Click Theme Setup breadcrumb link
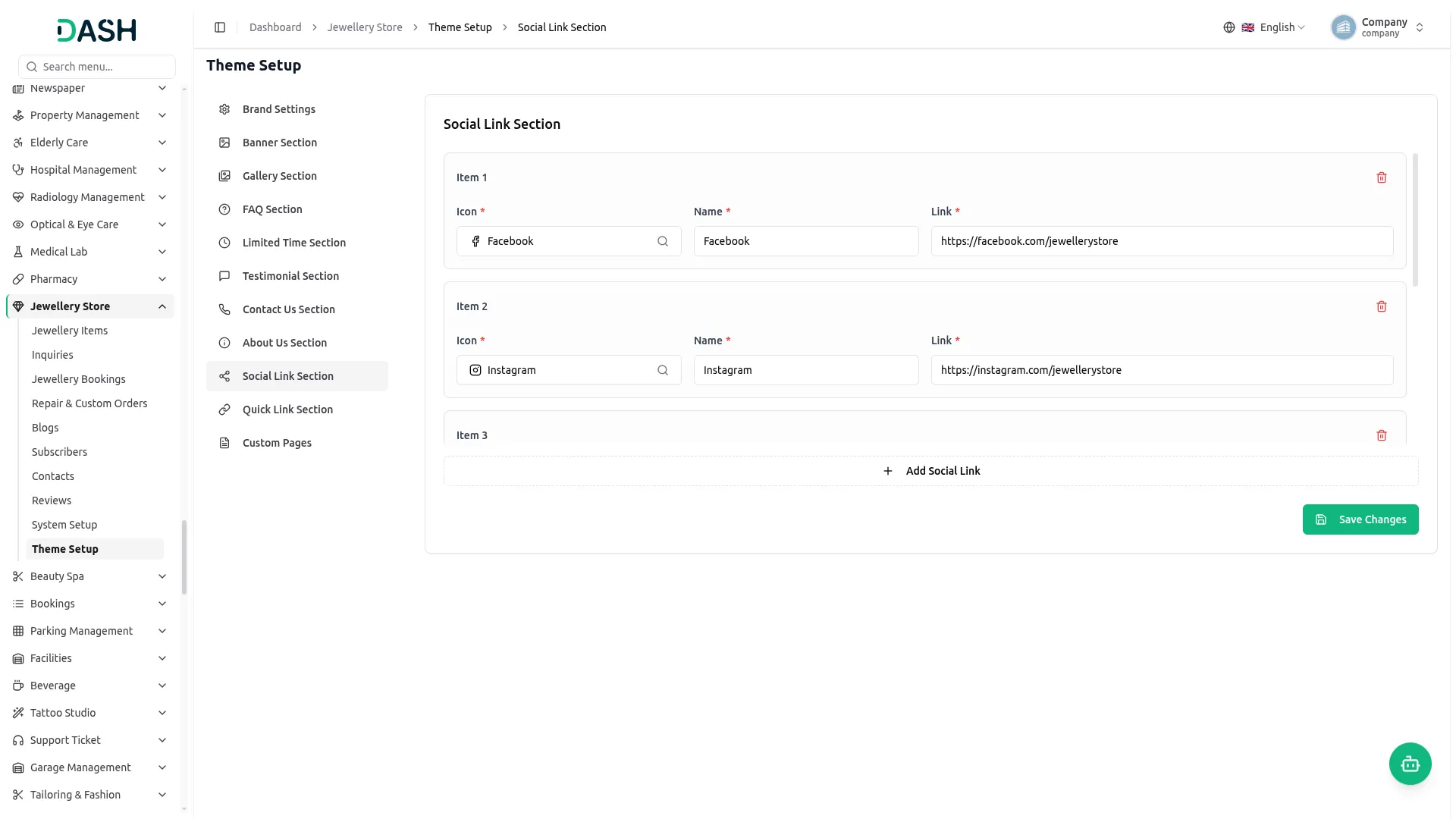 pyautogui.click(x=460, y=27)
